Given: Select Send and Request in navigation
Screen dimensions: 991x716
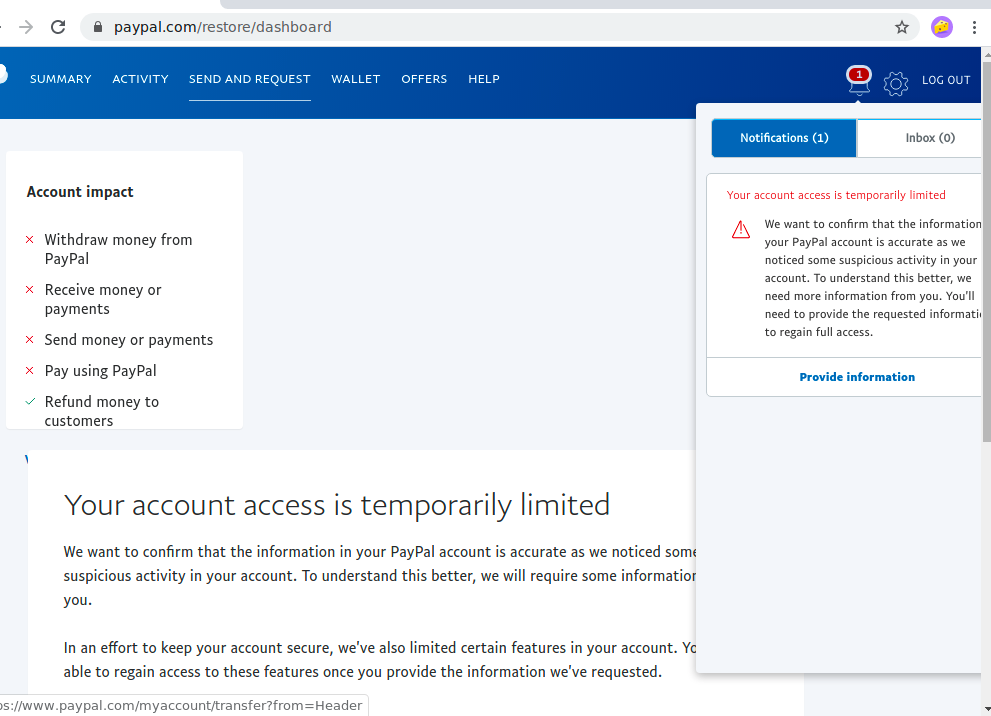Looking at the screenshot, I should coord(250,79).
